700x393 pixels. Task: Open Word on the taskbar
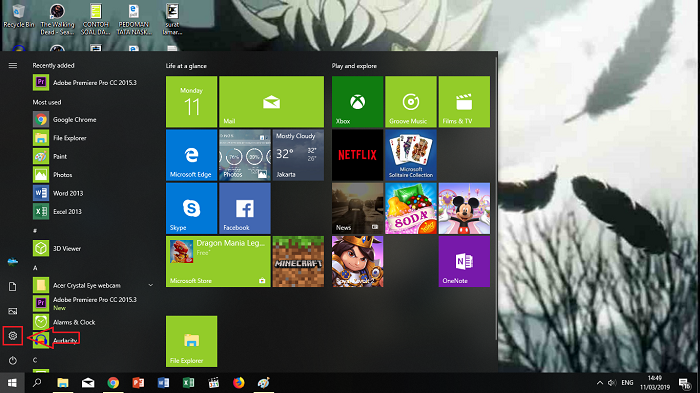[163, 383]
